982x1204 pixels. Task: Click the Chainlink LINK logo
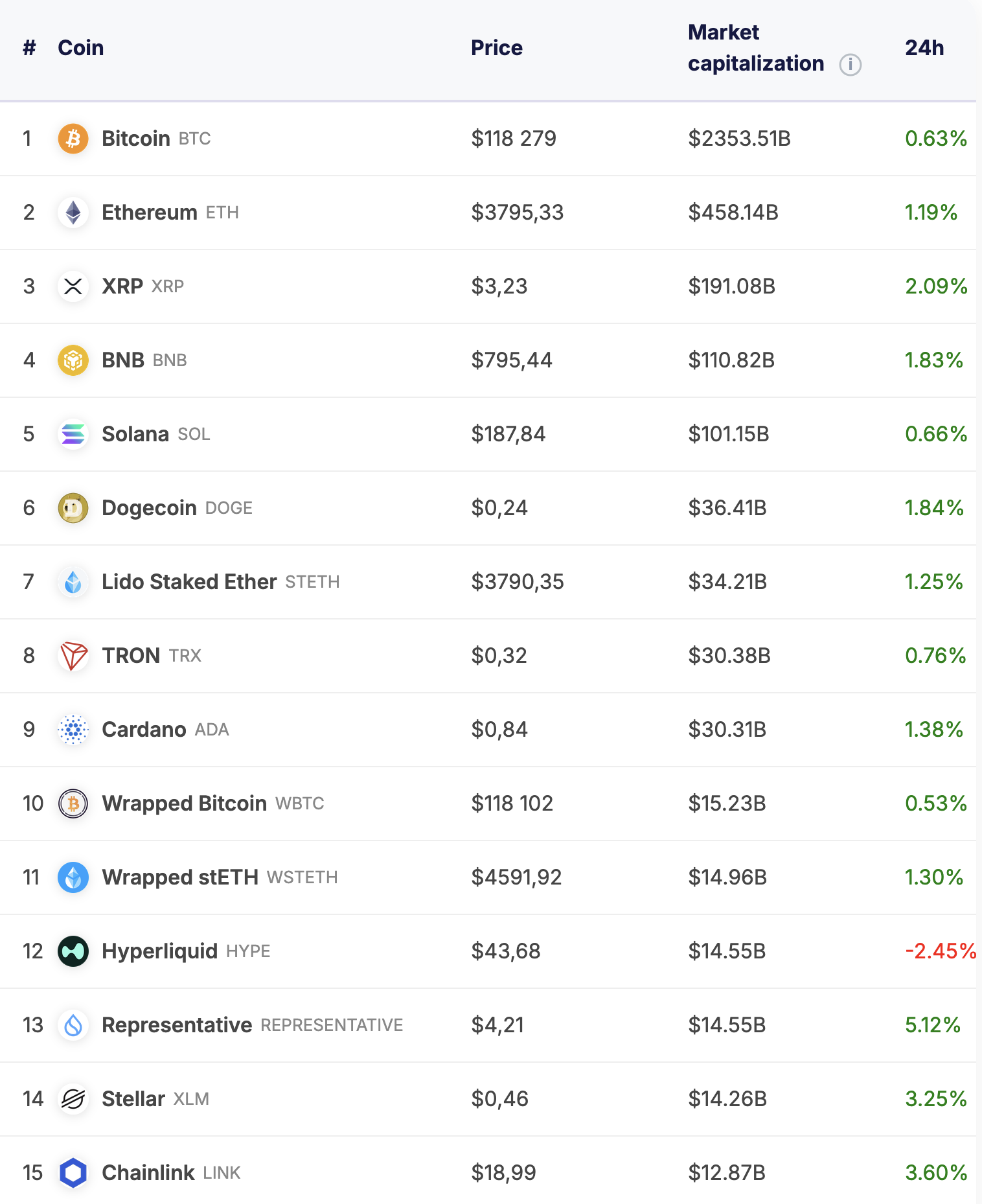[73, 1172]
